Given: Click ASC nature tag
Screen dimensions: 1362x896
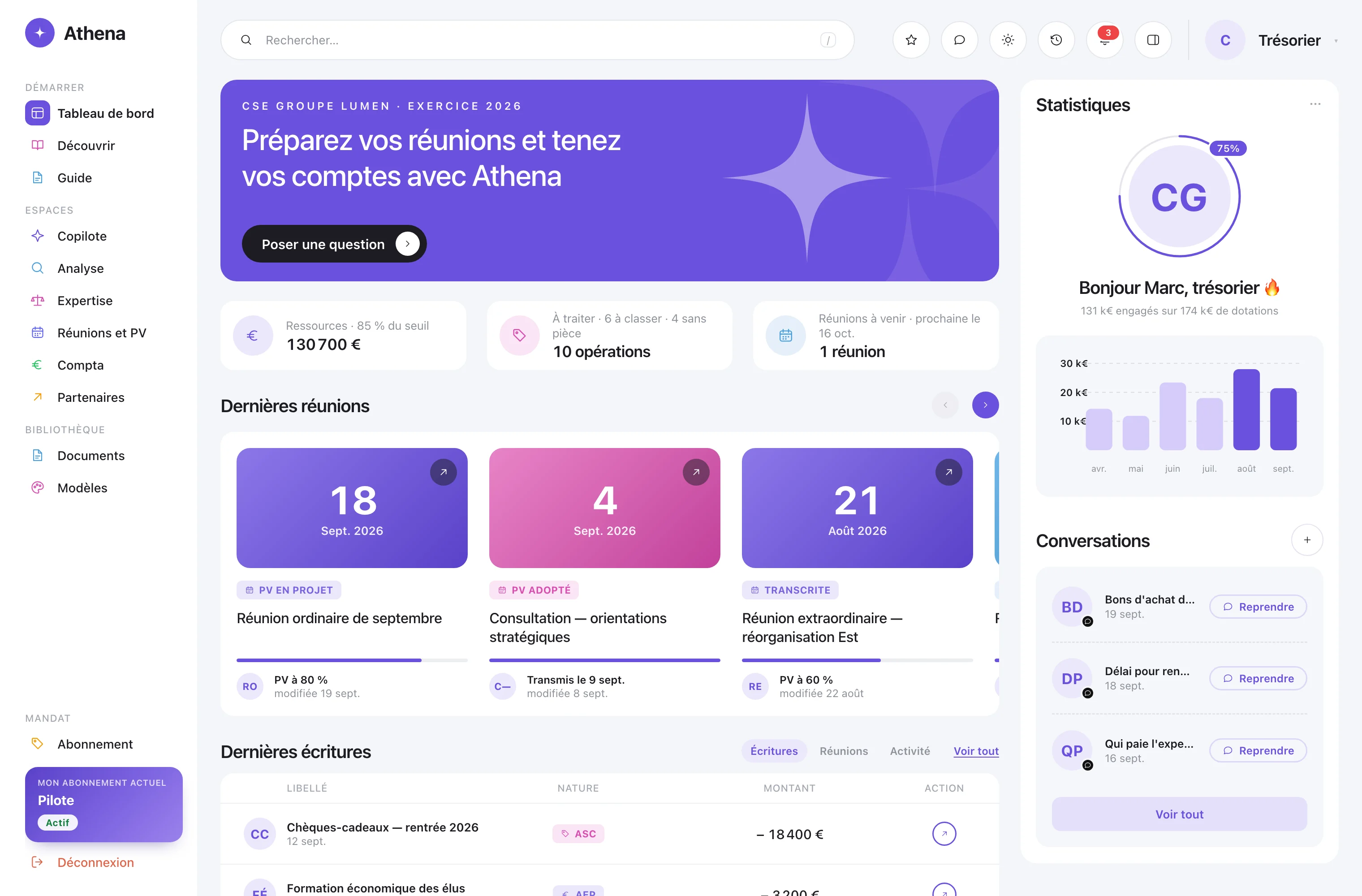Looking at the screenshot, I should (578, 834).
